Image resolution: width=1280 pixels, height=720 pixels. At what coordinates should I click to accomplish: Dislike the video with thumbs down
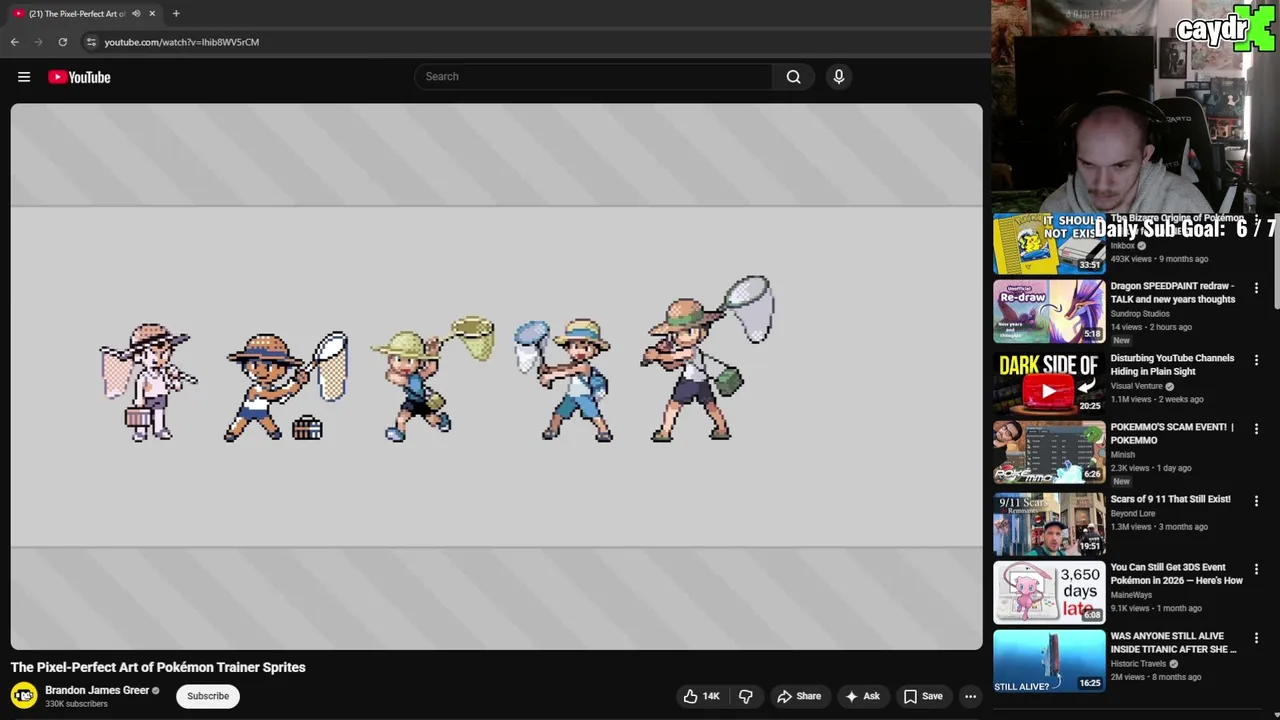(746, 696)
